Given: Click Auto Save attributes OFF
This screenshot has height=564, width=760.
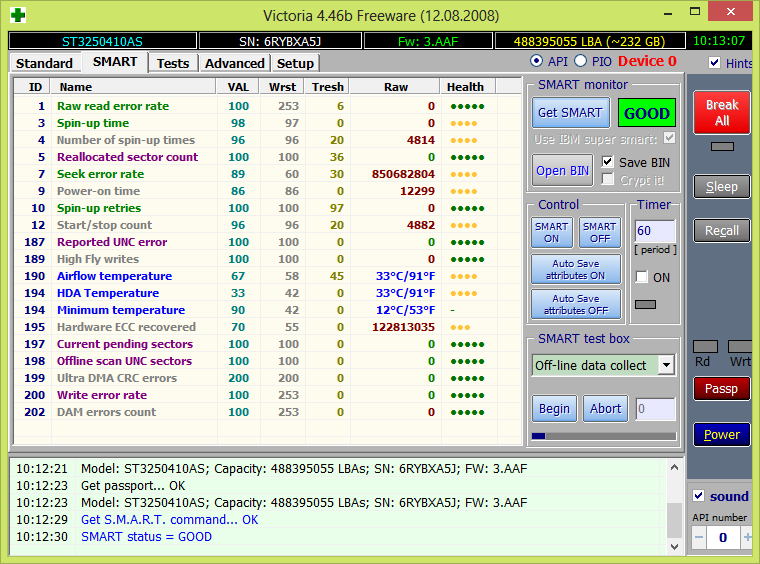Looking at the screenshot, I should [575, 304].
